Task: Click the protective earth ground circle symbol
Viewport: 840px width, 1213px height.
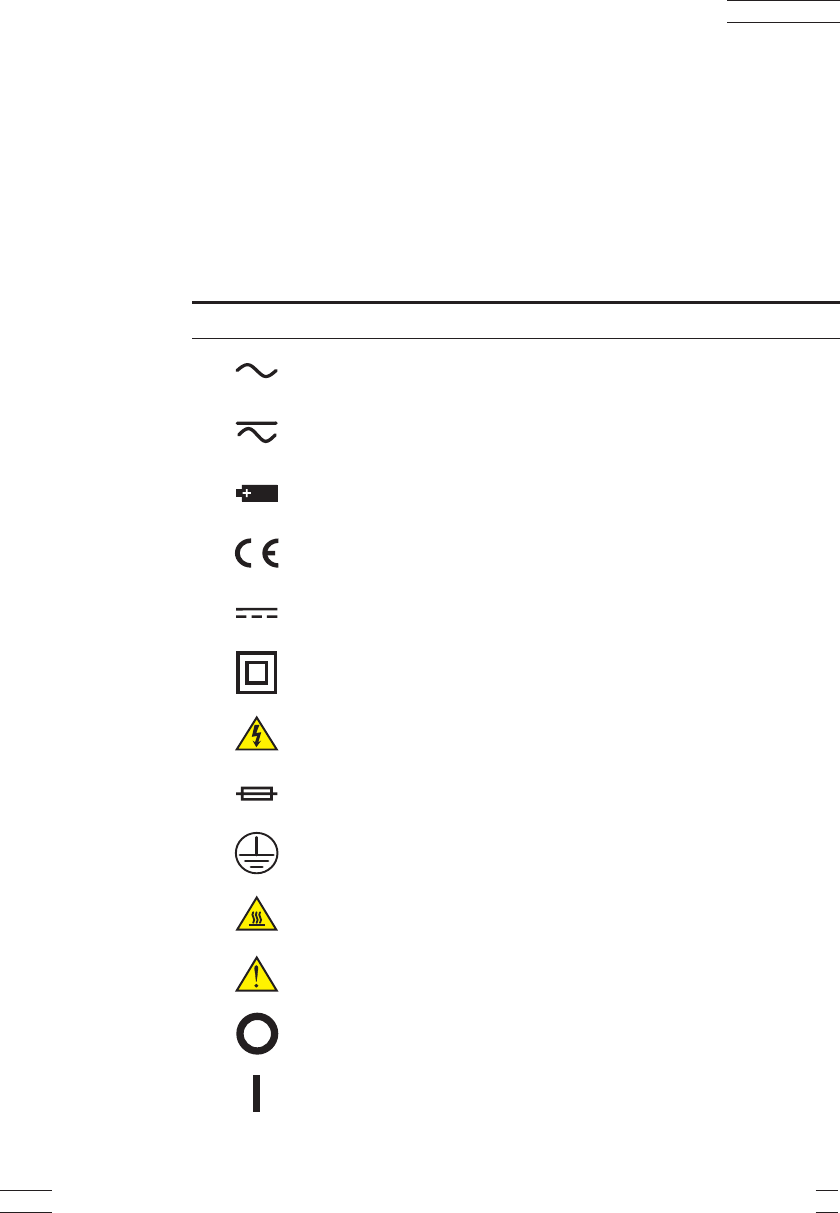Action: pos(257,855)
